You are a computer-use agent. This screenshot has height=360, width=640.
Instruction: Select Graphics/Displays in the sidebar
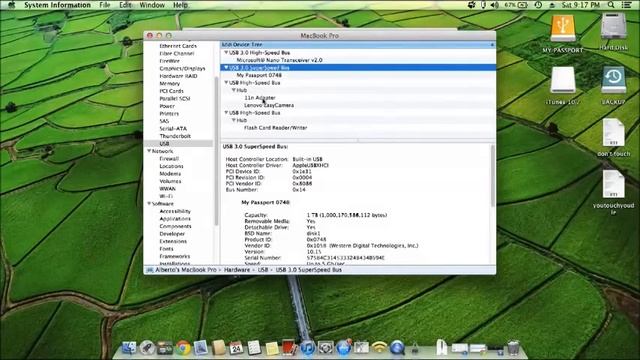[182, 69]
